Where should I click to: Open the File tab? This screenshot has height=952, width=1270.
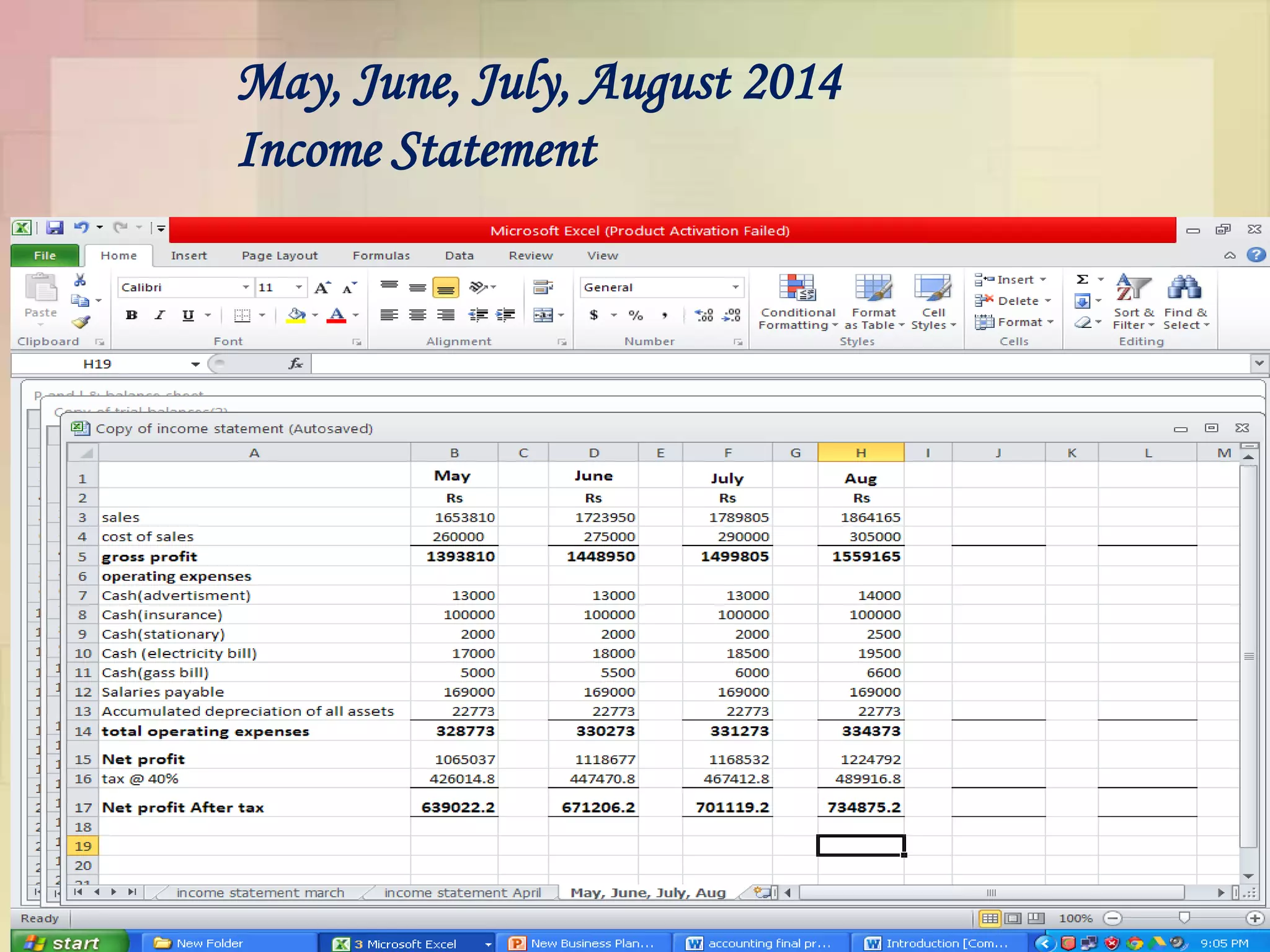[45, 255]
